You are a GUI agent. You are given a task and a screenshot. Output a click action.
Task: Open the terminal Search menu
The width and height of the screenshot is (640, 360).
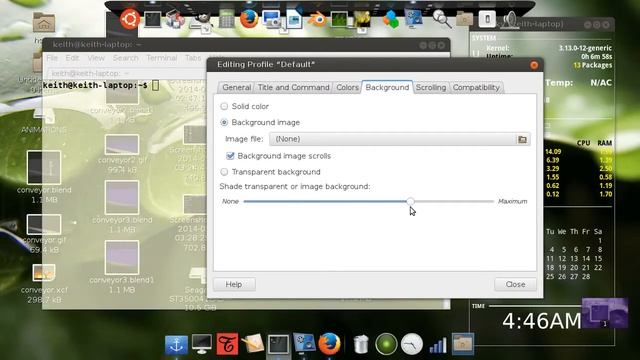126,58
